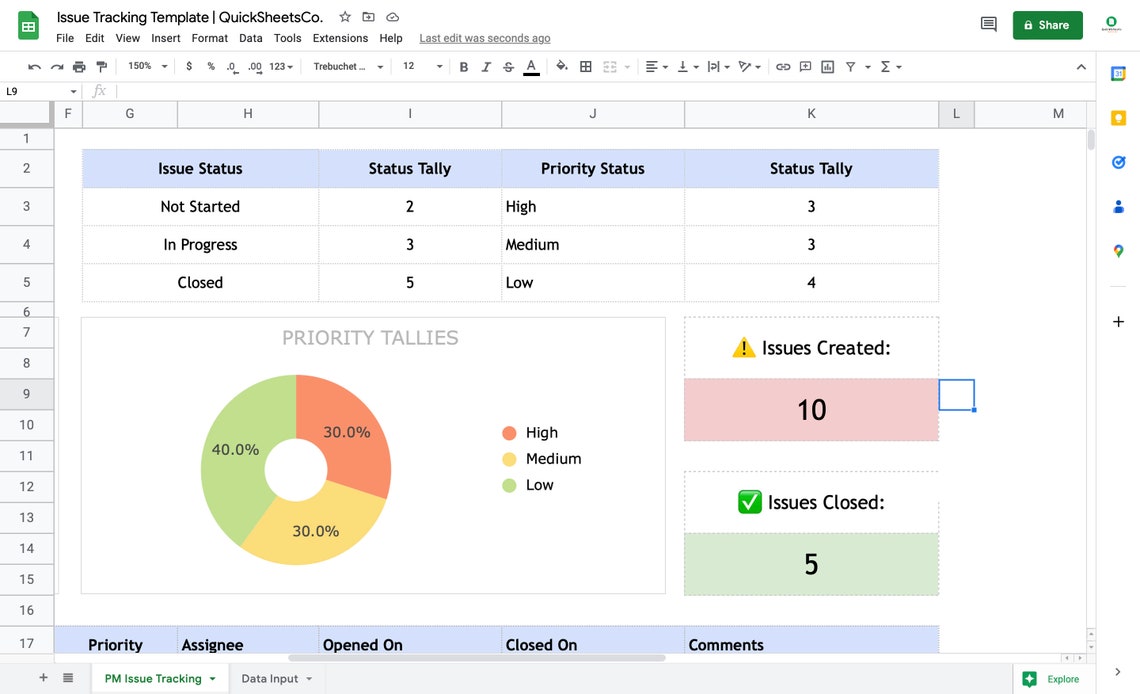Screen dimensions: 1140x694
Task: Open the Functions sigma dropdown
Action: point(891,67)
